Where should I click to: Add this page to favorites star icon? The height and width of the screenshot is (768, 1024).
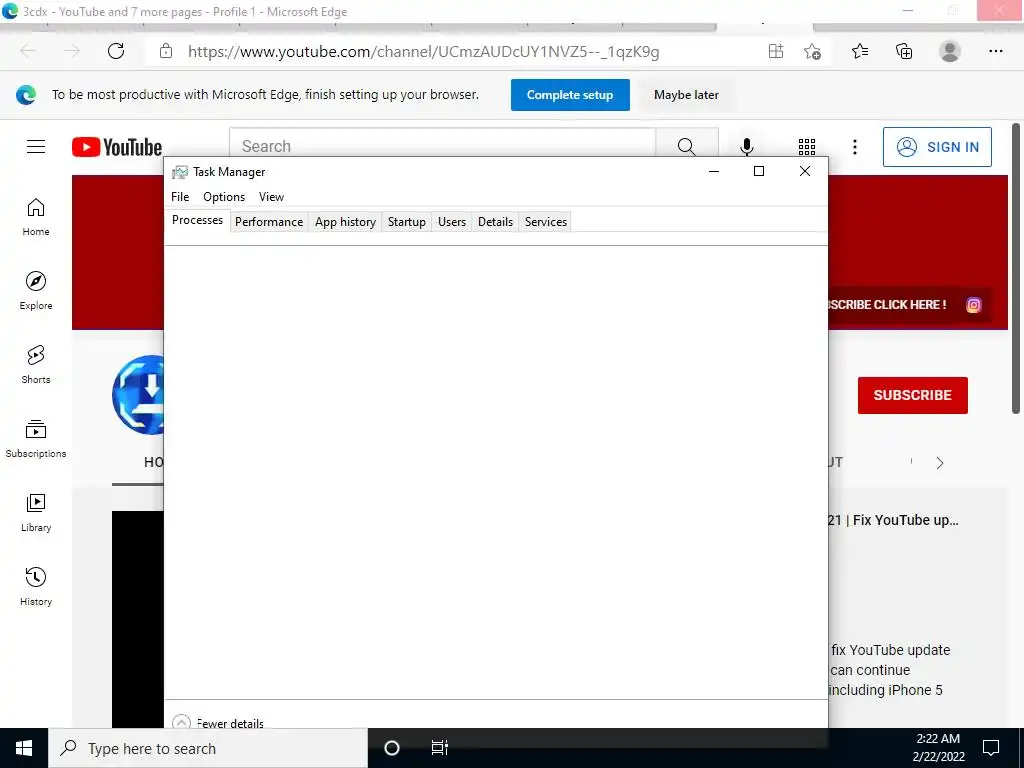812,52
